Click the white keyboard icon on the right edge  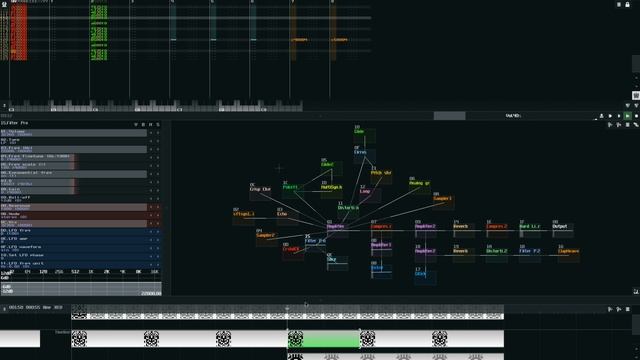[x=636, y=96]
